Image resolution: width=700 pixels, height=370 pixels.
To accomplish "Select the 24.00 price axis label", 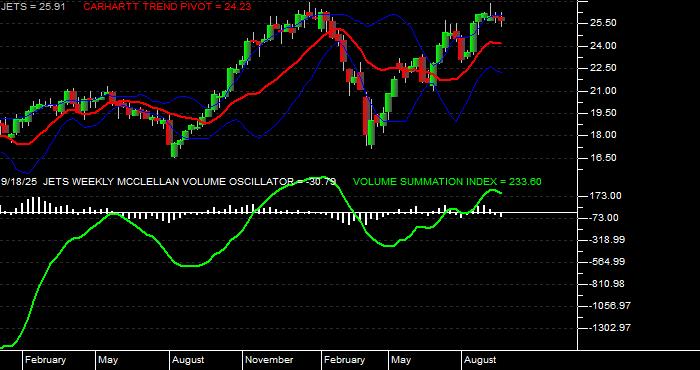I will tap(604, 46).
